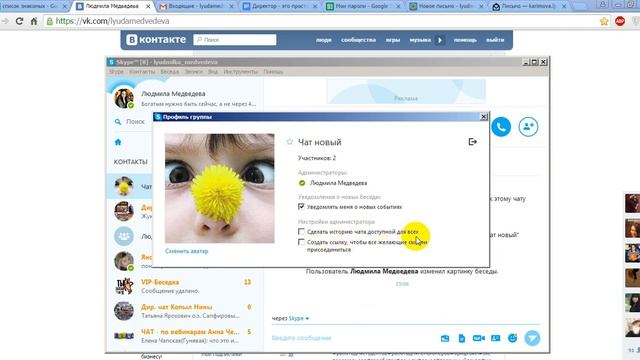640x360 pixels.
Task: Go to browser home page icon
Action: [34, 21]
